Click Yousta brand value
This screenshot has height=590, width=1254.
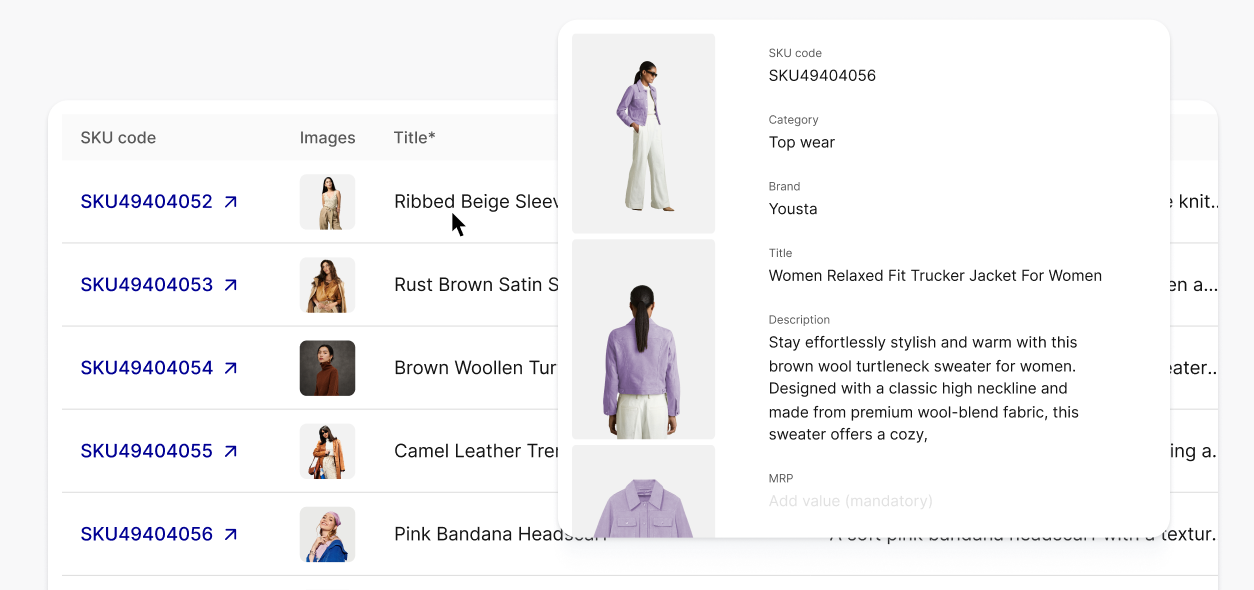pyautogui.click(x=793, y=209)
